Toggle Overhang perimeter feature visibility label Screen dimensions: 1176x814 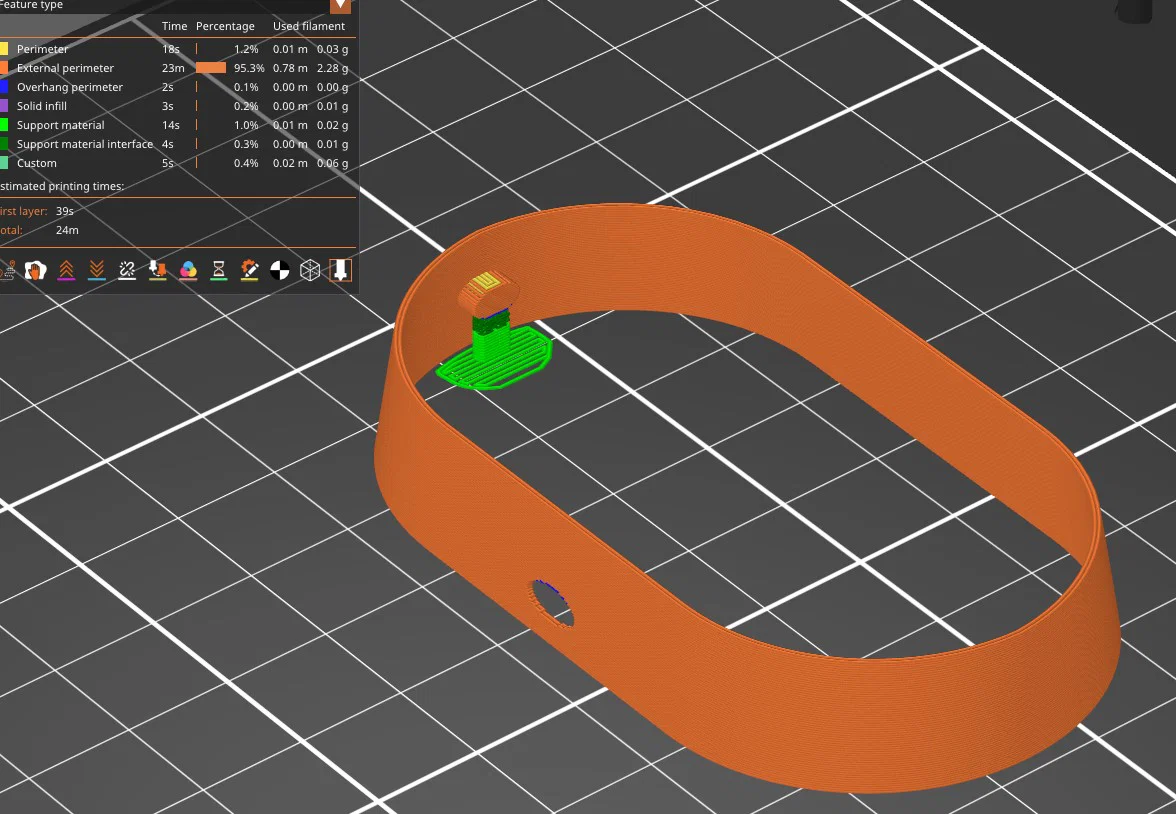pos(70,87)
